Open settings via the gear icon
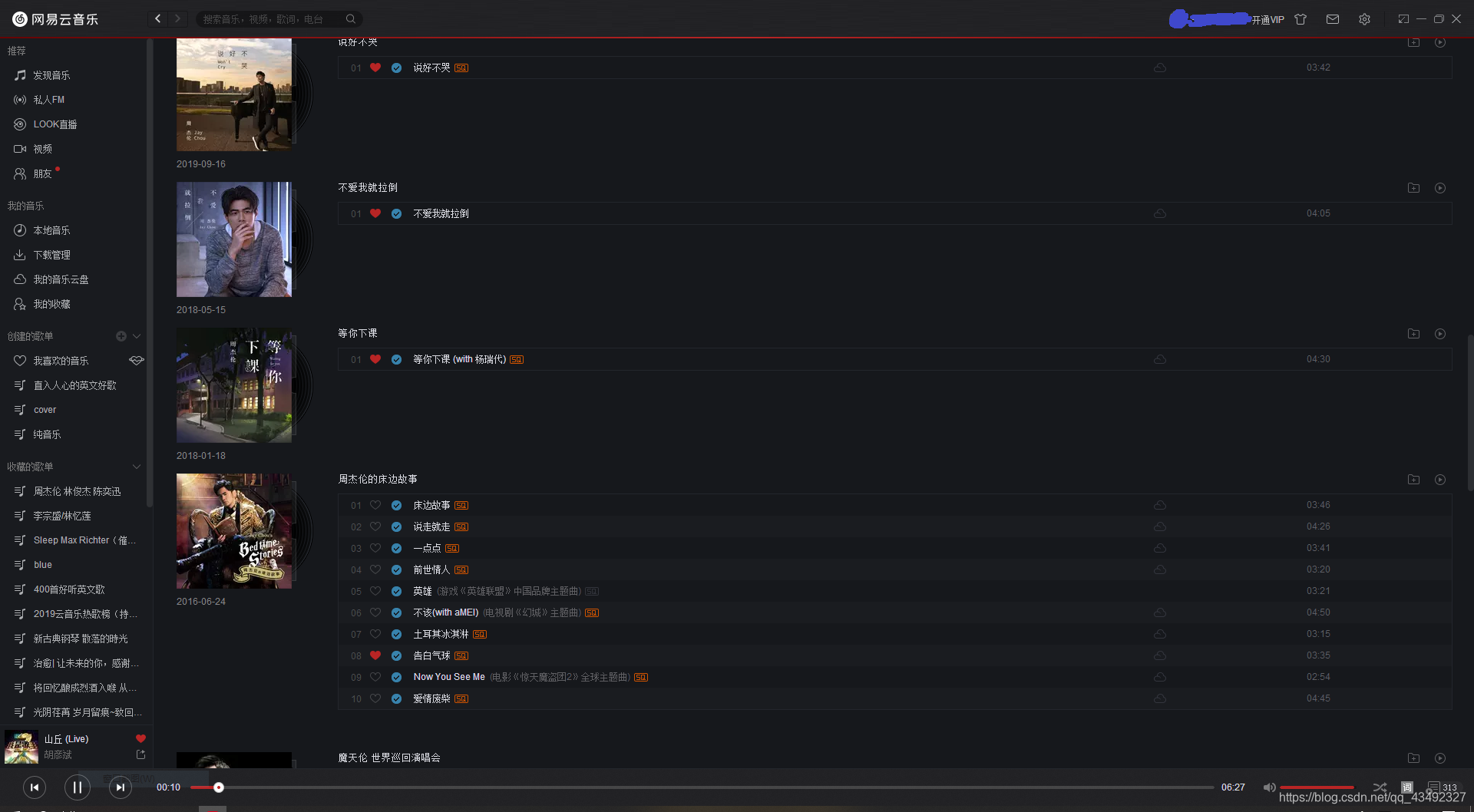 [1364, 19]
